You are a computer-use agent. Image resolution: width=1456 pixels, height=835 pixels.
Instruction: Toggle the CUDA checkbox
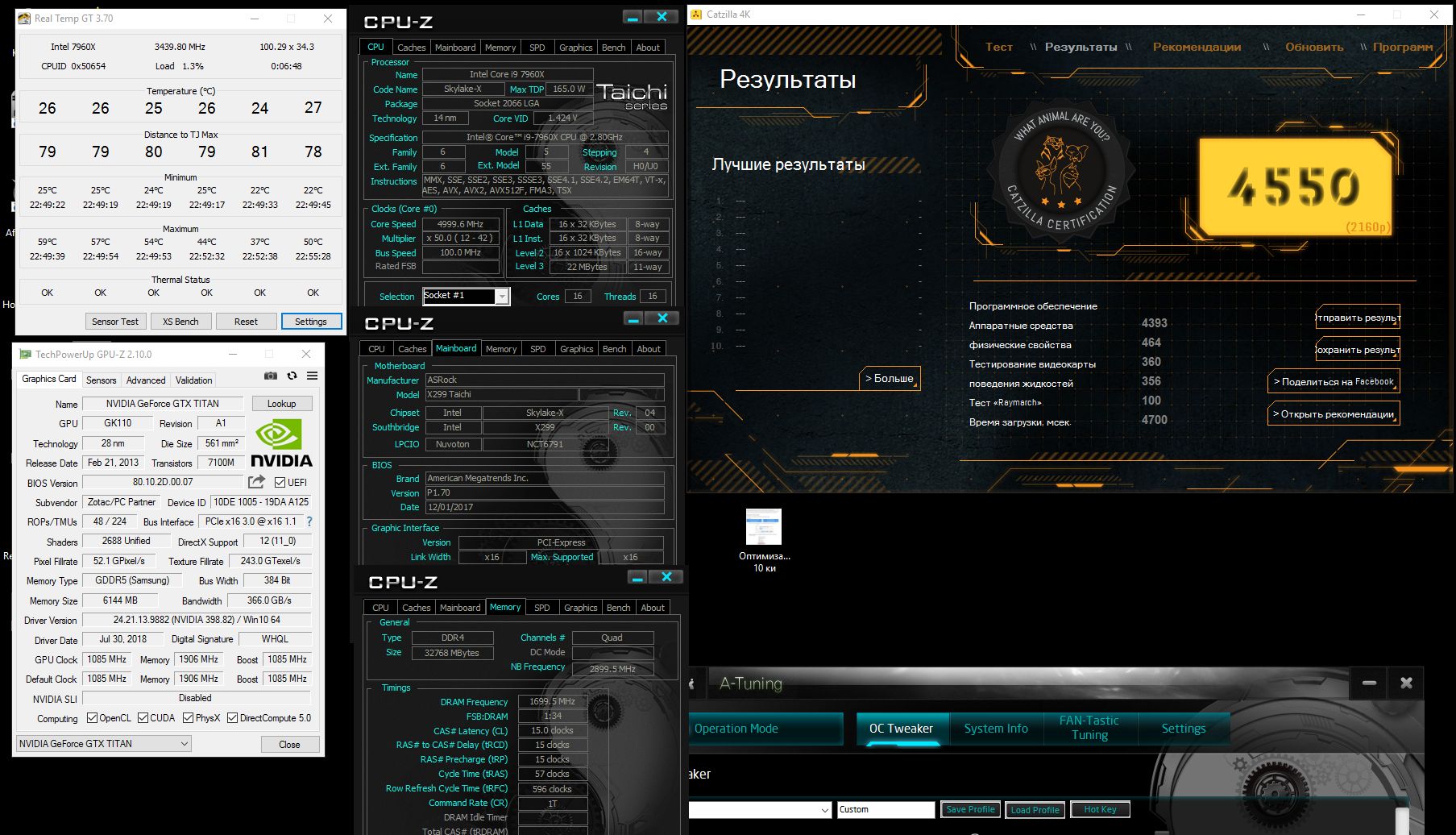[143, 718]
